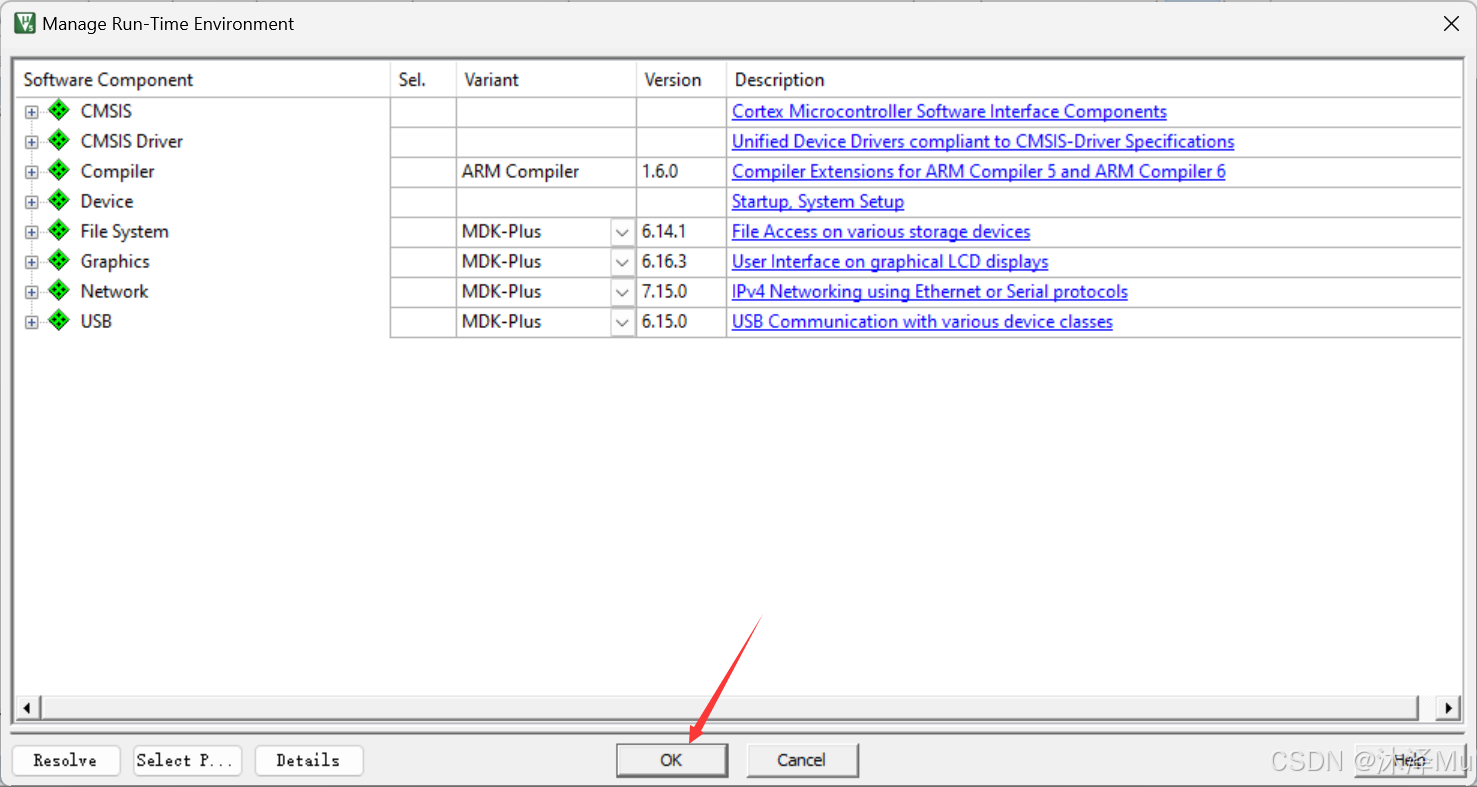This screenshot has height=787, width=1477.
Task: Select the Graphics version 6.16.3 cell
Action: point(681,261)
